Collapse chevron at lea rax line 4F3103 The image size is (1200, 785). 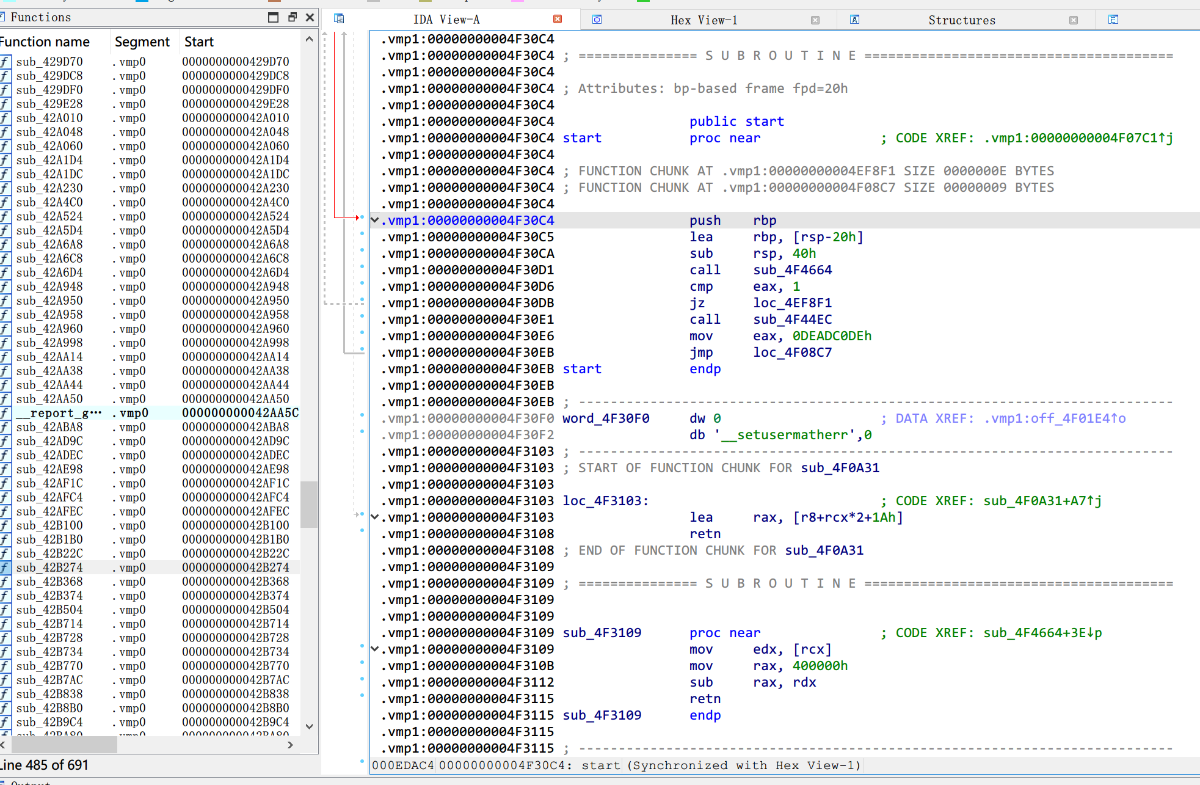point(375,517)
